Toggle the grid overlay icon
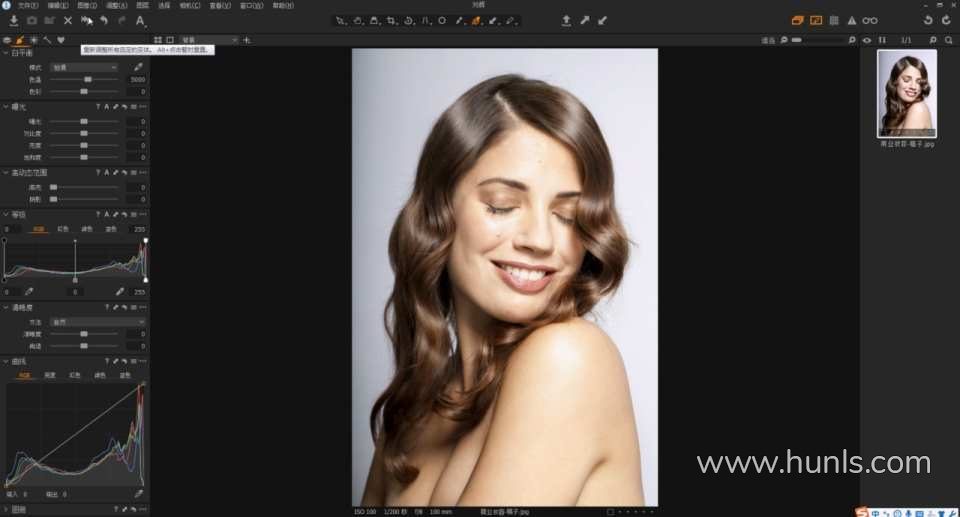The image size is (960, 517). tap(834, 20)
